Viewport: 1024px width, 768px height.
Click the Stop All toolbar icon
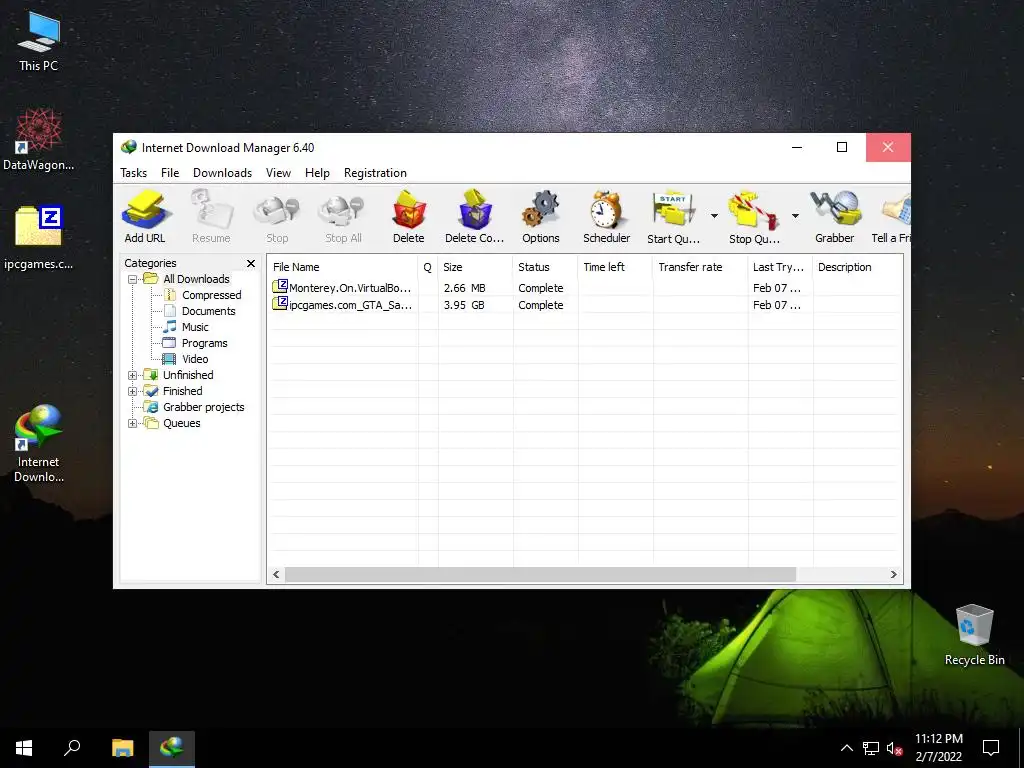(343, 217)
